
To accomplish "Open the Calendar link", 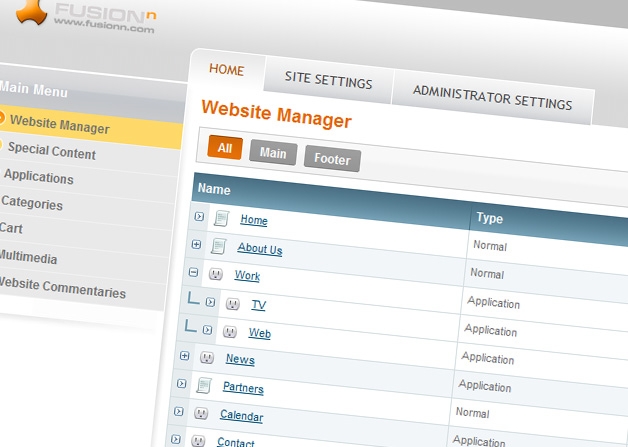I will click(242, 415).
